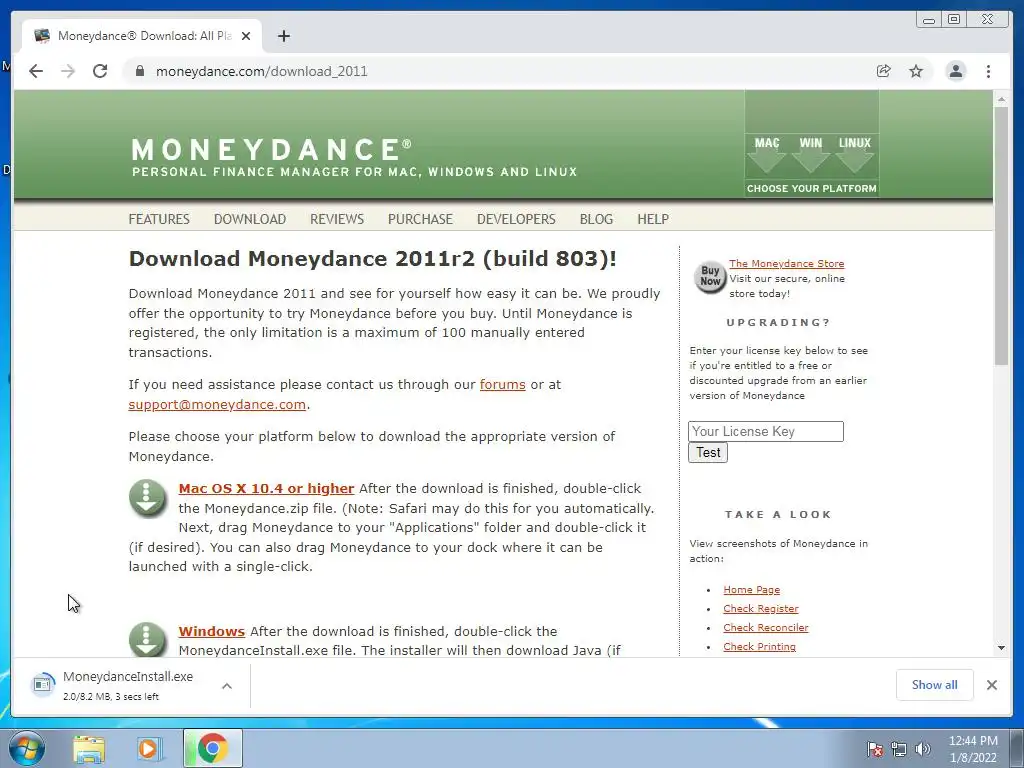Click the vertical scrollbar thumb
The height and width of the screenshot is (768, 1024).
[x=1000, y=236]
